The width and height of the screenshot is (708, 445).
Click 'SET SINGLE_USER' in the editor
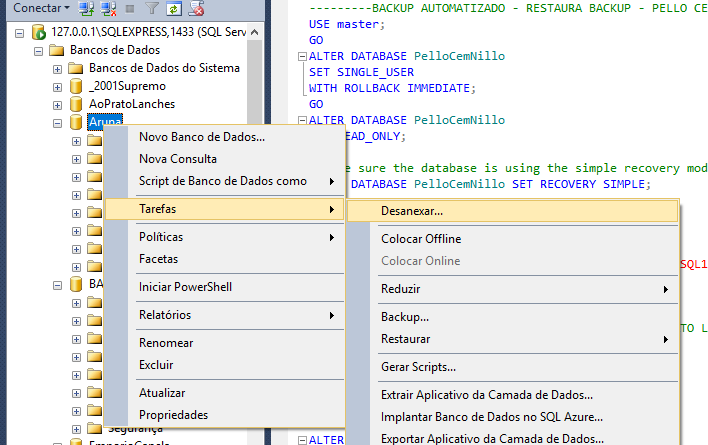coord(361,72)
